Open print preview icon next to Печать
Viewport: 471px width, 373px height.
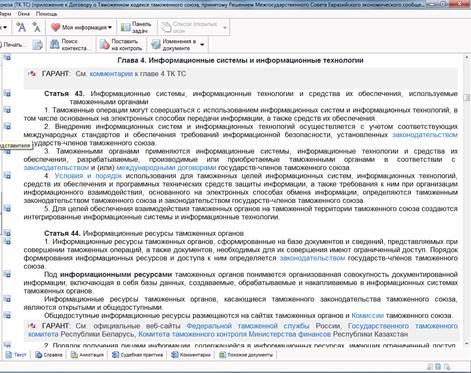pyautogui.click(x=37, y=45)
